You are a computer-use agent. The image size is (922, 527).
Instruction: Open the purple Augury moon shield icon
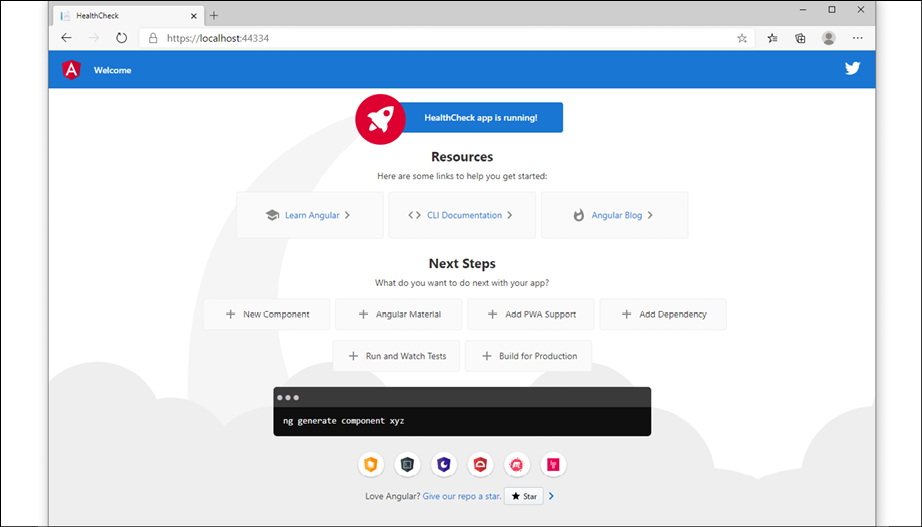coord(444,465)
